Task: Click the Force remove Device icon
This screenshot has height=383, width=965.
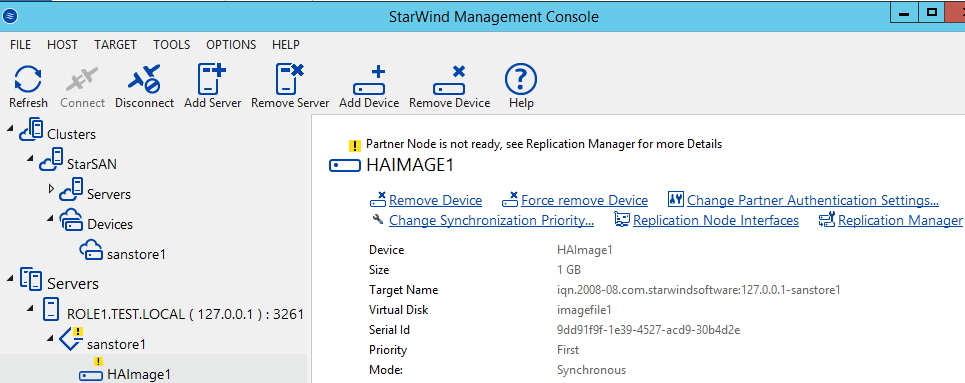Action: 510,200
